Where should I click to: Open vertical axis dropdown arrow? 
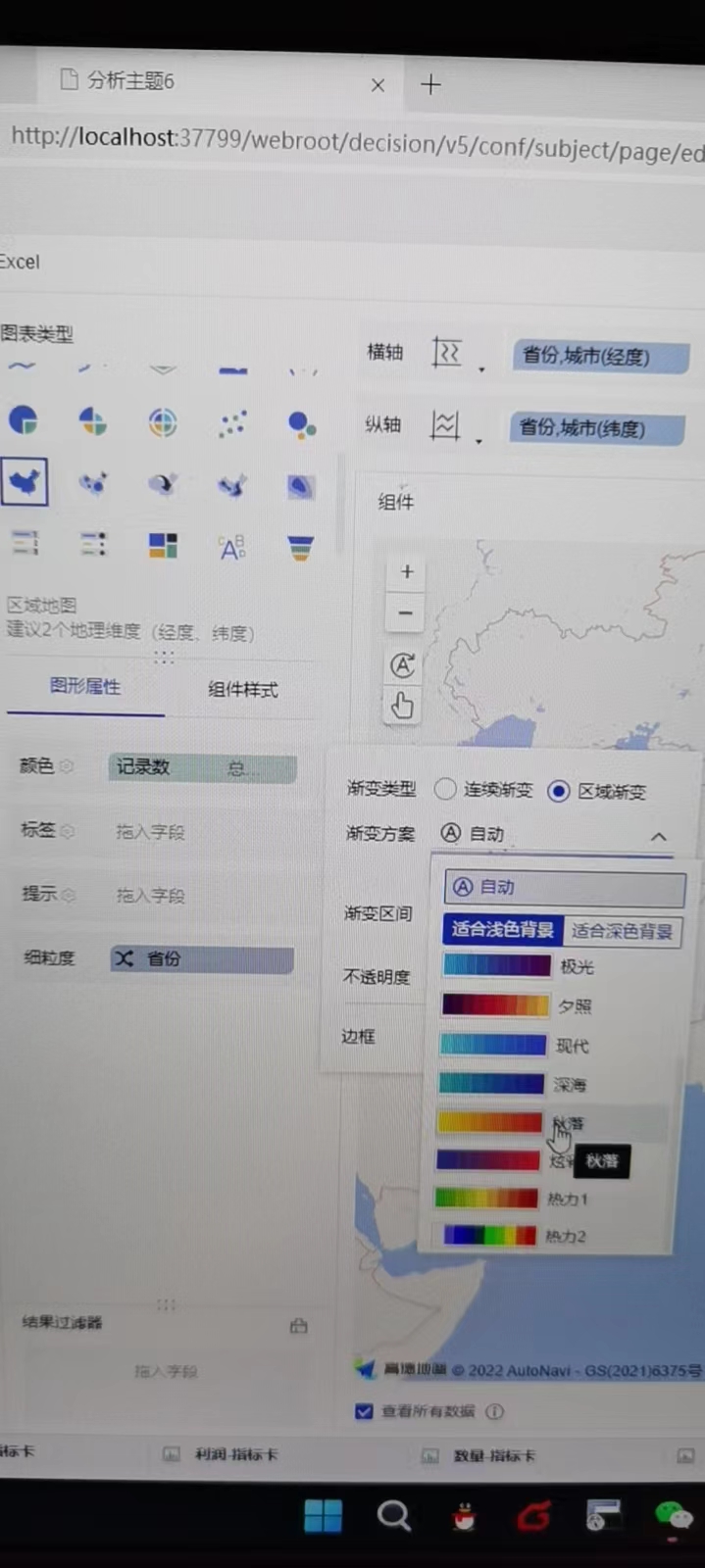coord(478,442)
